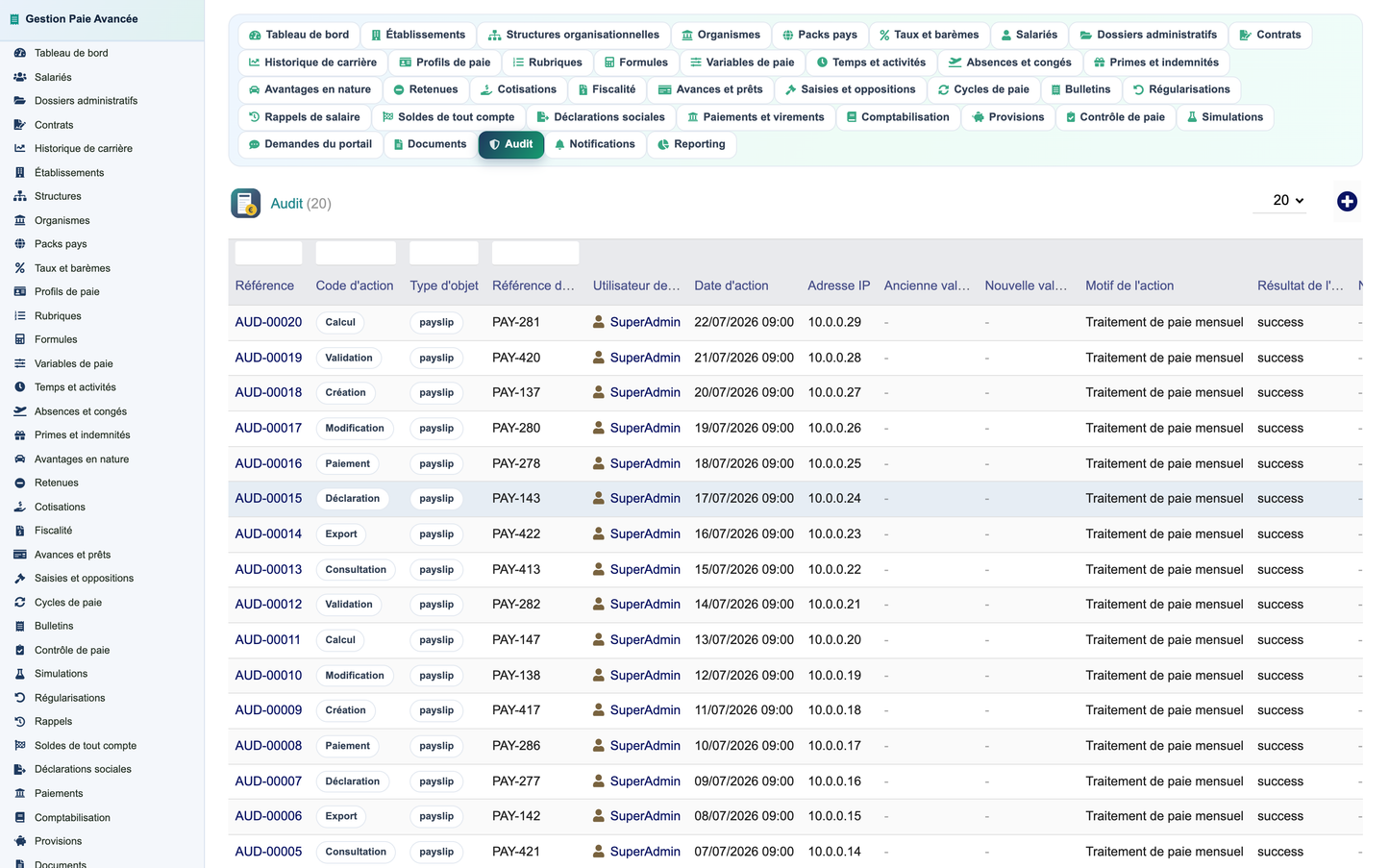Click the Référence de l'objet filter field

[x=535, y=253]
